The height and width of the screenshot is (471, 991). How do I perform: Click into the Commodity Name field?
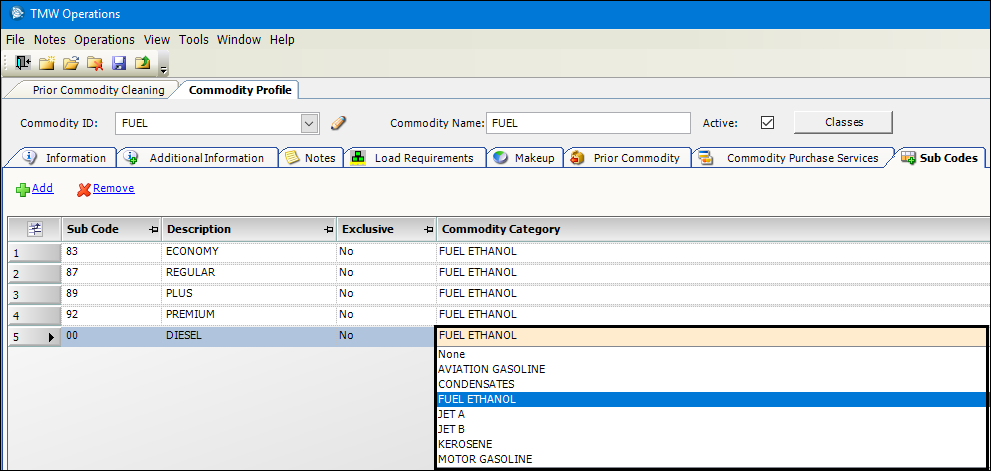588,123
